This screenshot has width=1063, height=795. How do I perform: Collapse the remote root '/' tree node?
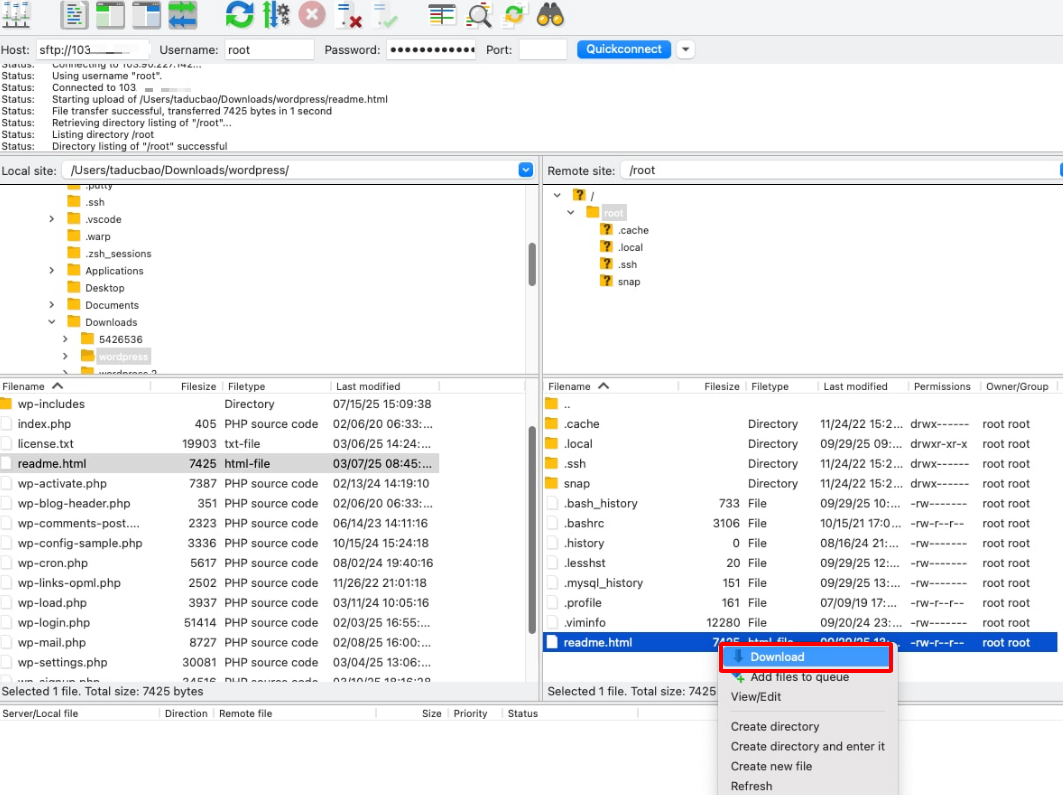pyautogui.click(x=557, y=195)
